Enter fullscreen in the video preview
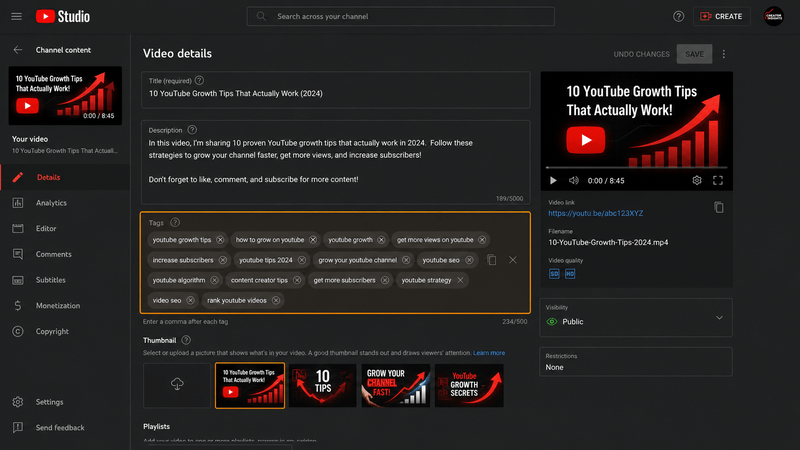800x450 pixels. pos(718,181)
